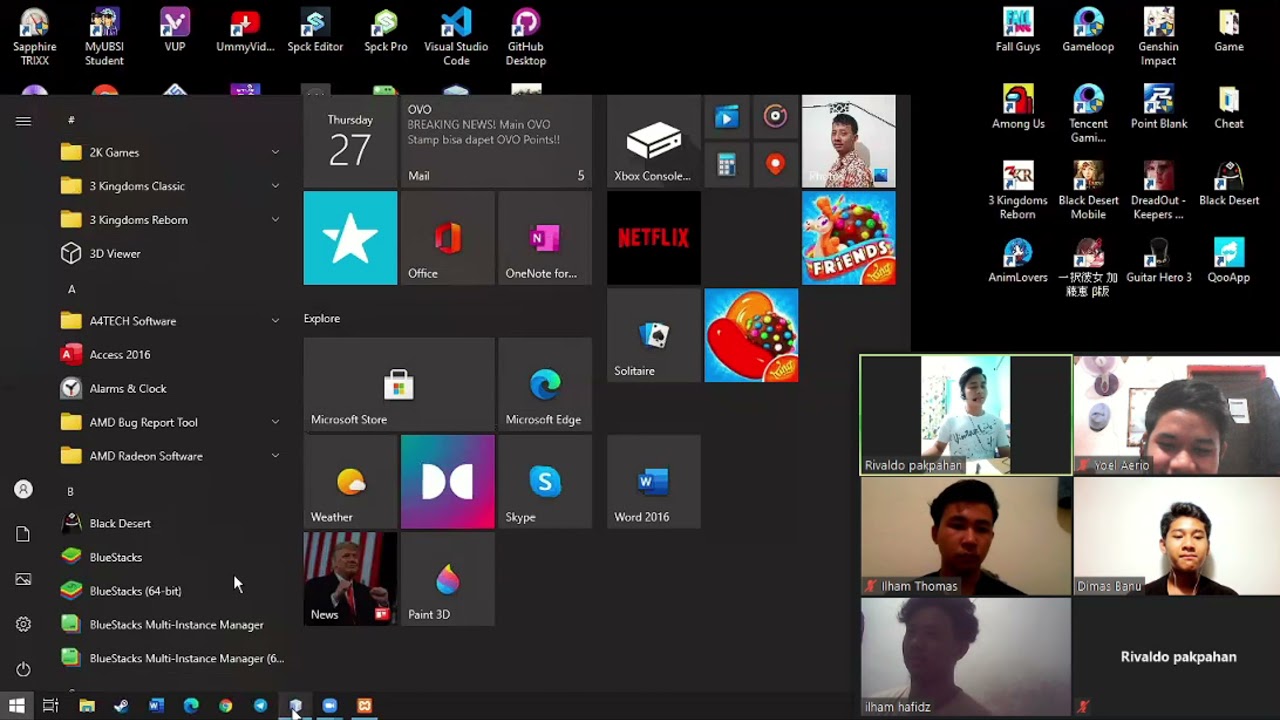Open Telegram from the taskbar
This screenshot has height=720, width=1280.
pyautogui.click(x=260, y=706)
